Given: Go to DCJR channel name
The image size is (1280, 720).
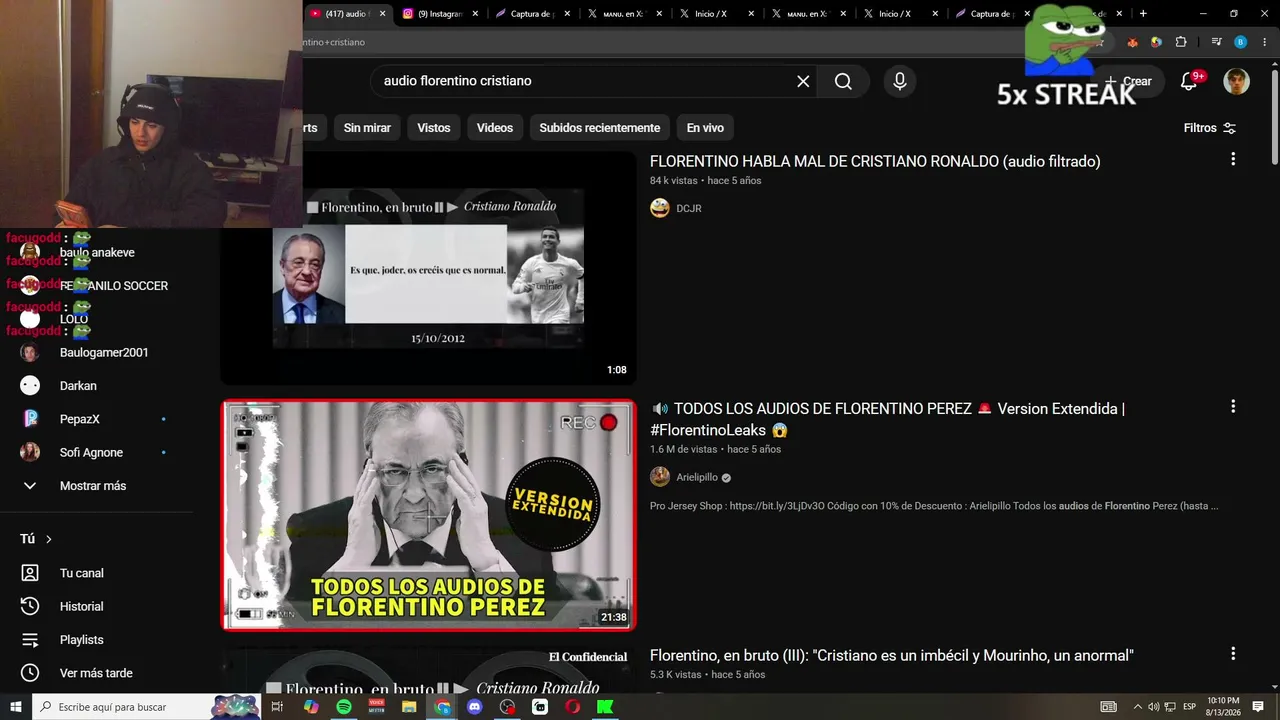Looking at the screenshot, I should (x=689, y=208).
